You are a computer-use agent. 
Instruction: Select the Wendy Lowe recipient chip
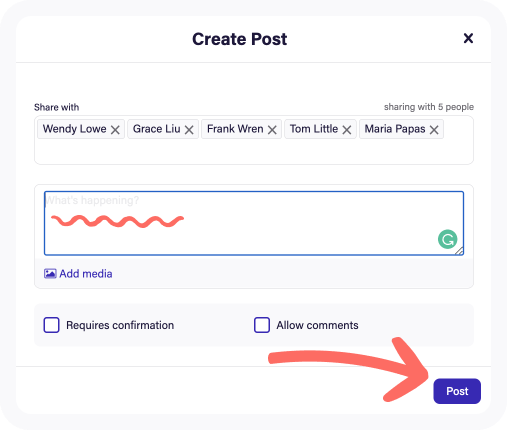pyautogui.click(x=81, y=129)
